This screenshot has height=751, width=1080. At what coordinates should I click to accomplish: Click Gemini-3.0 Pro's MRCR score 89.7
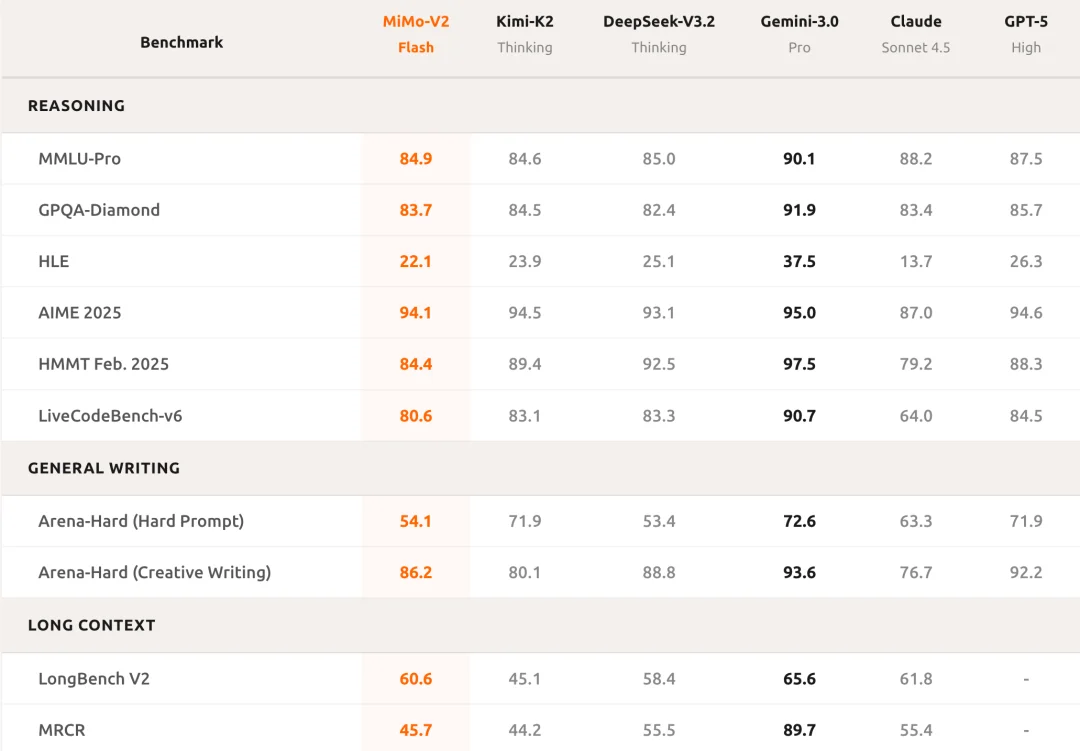tap(799, 730)
